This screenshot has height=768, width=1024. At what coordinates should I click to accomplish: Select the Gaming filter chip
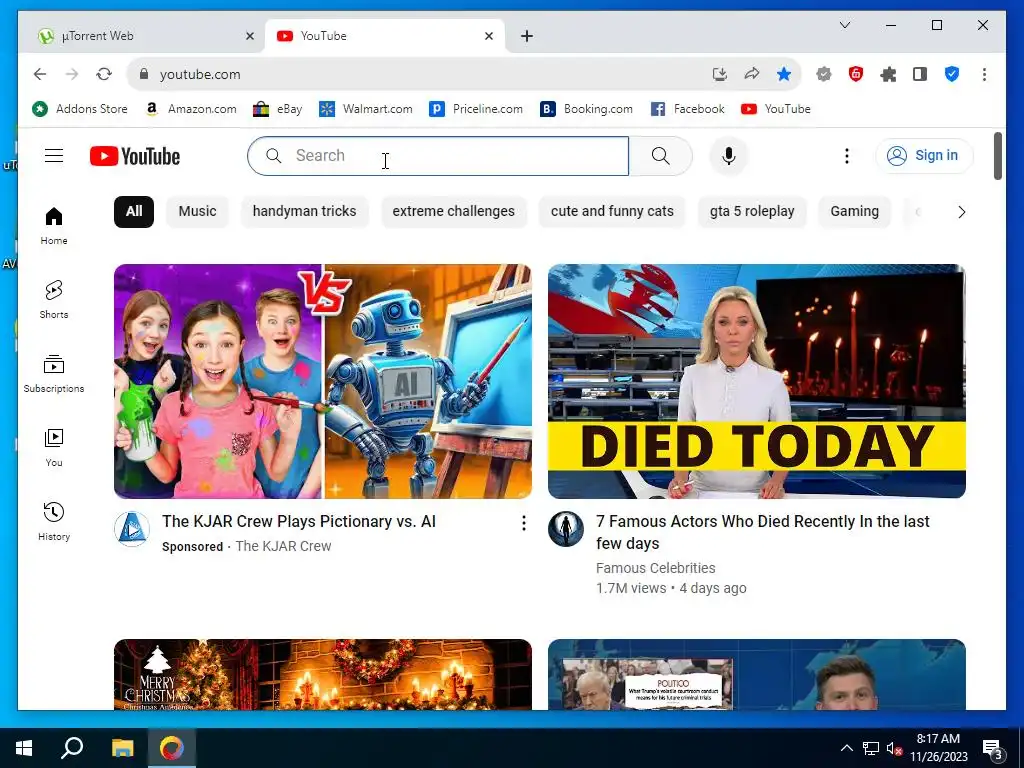click(x=854, y=212)
